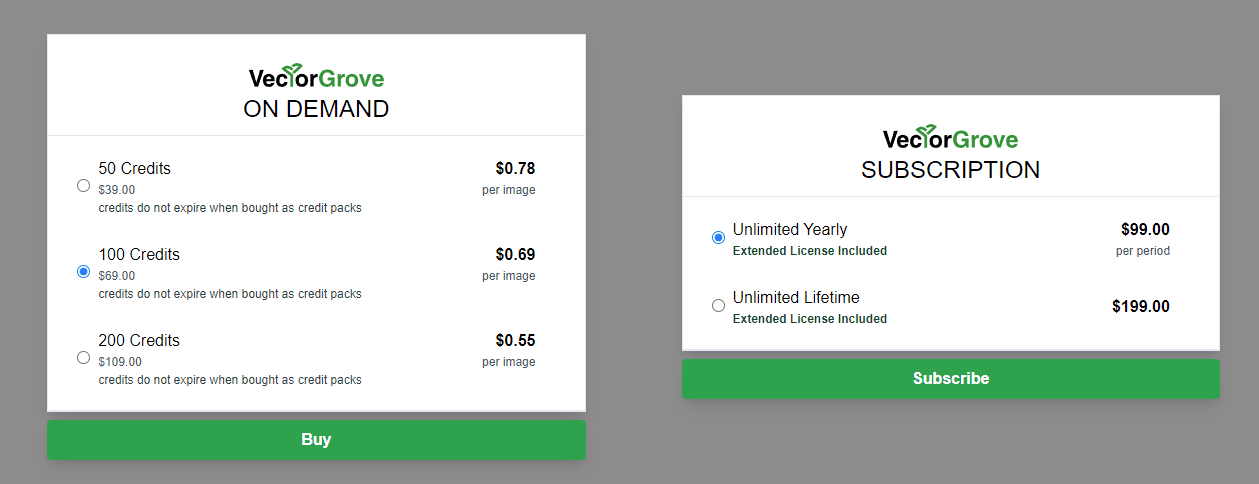
Task: Select the Unlimited Yearly radio button
Action: coord(718,238)
